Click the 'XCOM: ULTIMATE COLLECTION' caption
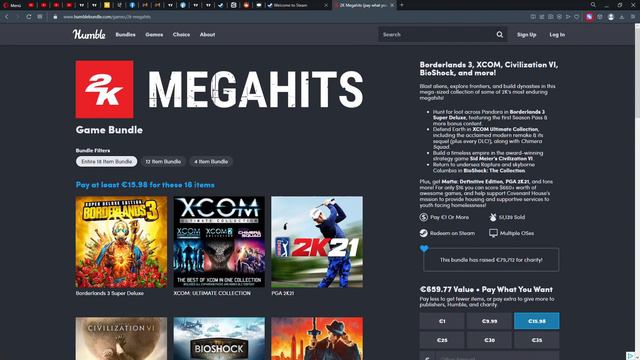 [212, 293]
